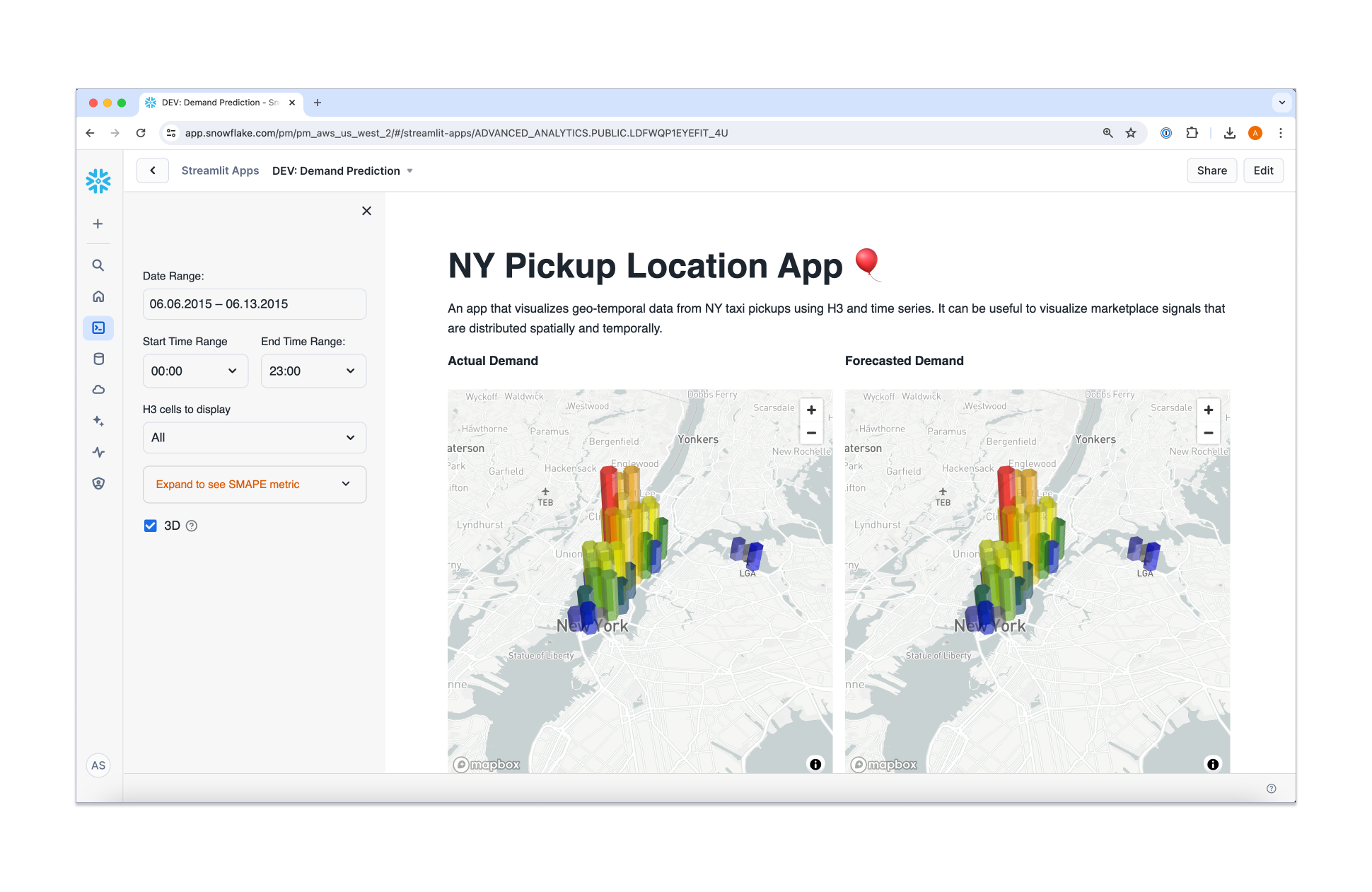Open the Admin shield icon

pyautogui.click(x=98, y=483)
